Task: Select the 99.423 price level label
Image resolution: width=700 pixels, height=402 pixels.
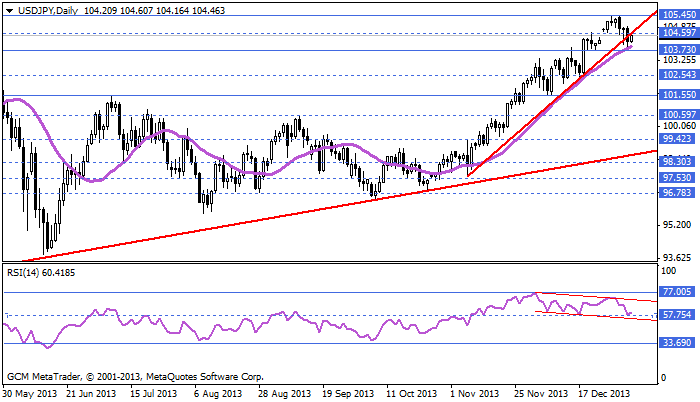Action: [x=677, y=139]
